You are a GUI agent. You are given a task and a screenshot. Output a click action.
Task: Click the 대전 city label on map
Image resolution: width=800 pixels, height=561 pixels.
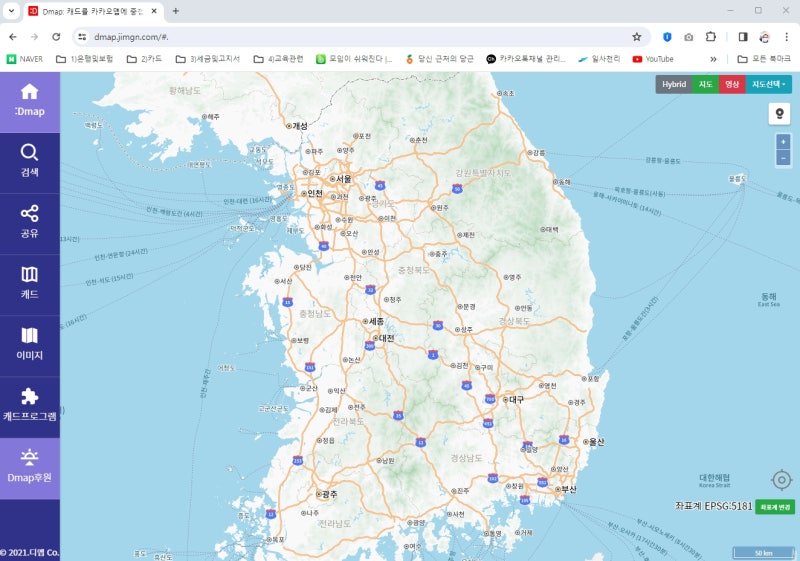(386, 338)
